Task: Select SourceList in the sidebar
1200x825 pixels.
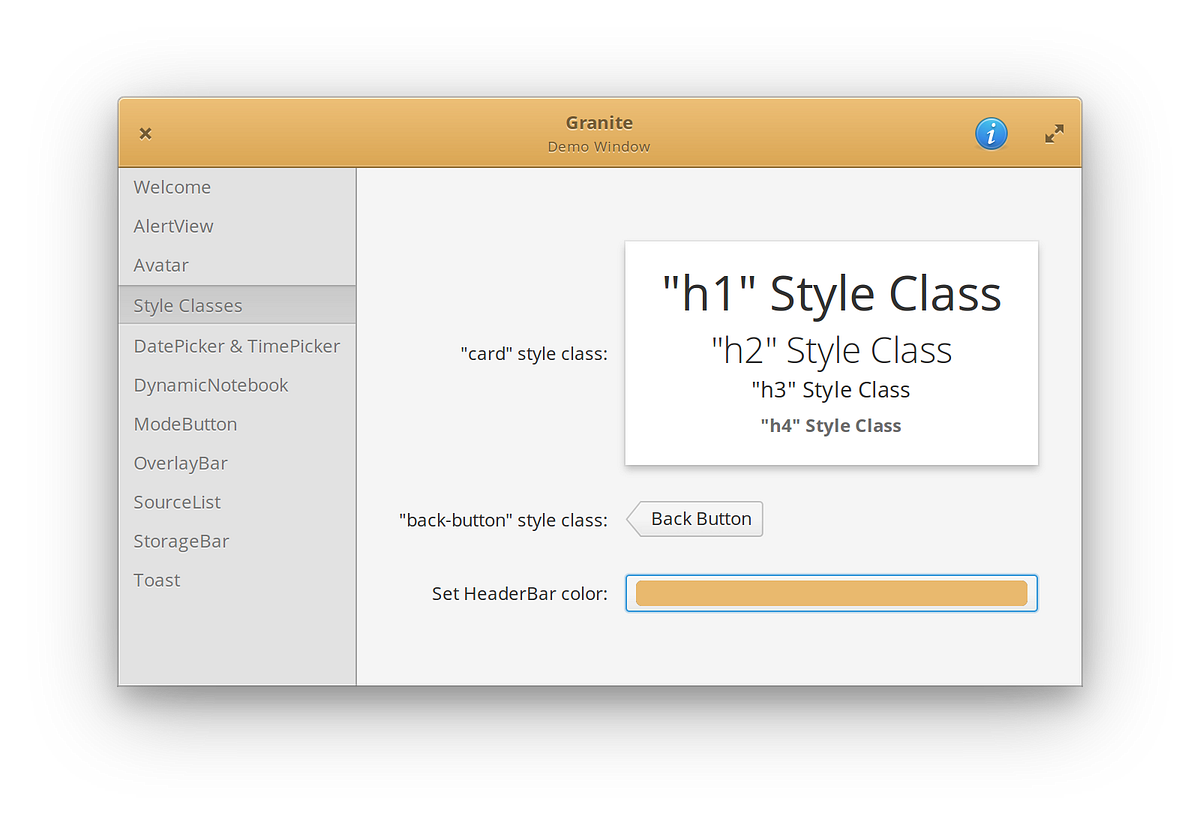Action: click(x=237, y=502)
